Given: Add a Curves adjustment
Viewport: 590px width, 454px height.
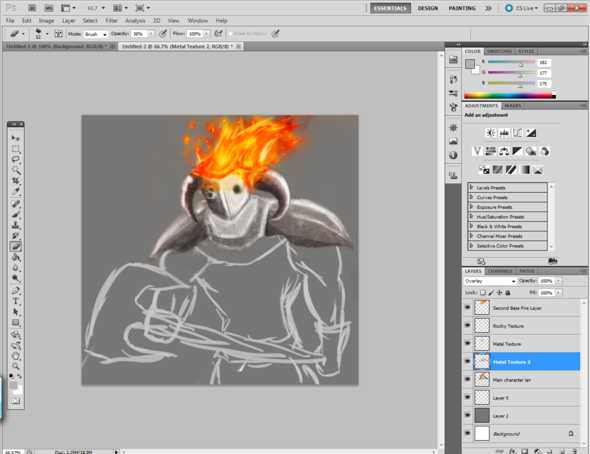Looking at the screenshot, I should (517, 132).
